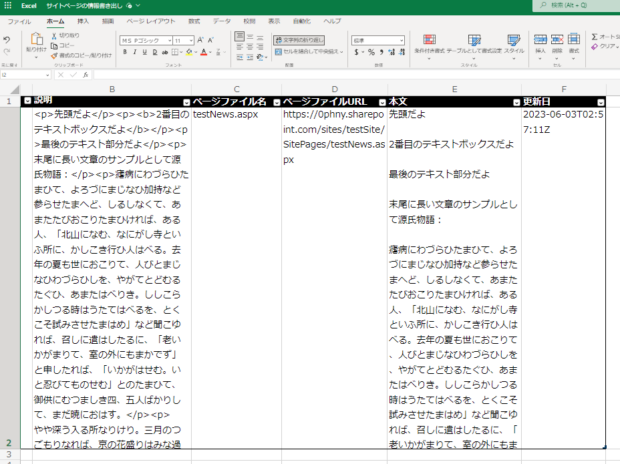Screen dimensions: 620x464
Task: Toggle Wrap Text (文字列の折り返し) button
Action: click(299, 40)
